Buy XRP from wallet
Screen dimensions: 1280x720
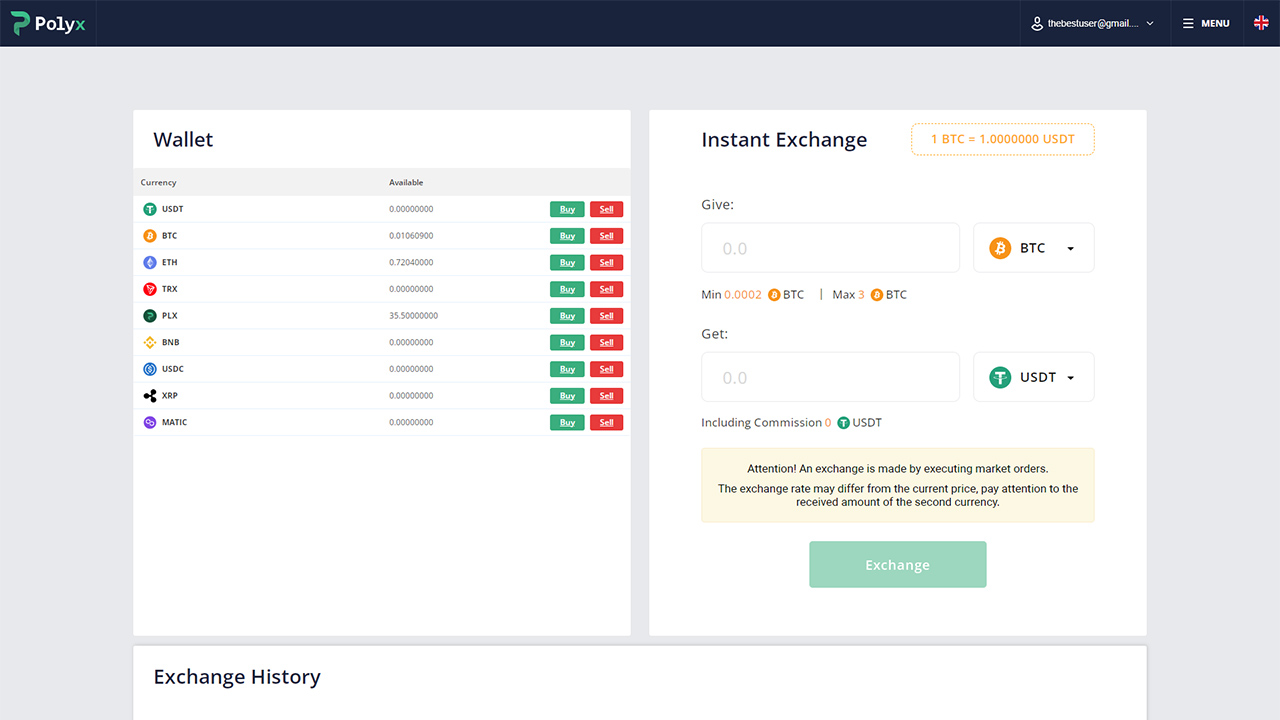point(567,396)
